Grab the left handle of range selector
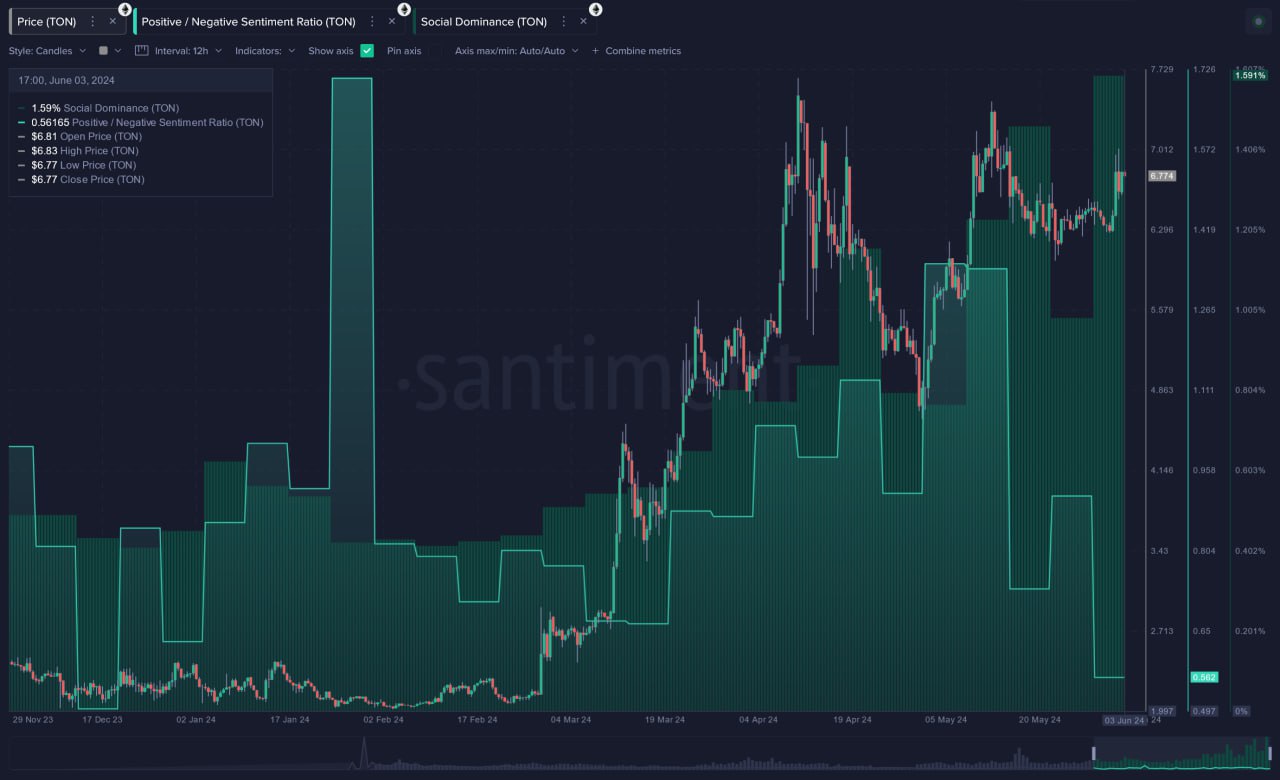 tap(1094, 753)
